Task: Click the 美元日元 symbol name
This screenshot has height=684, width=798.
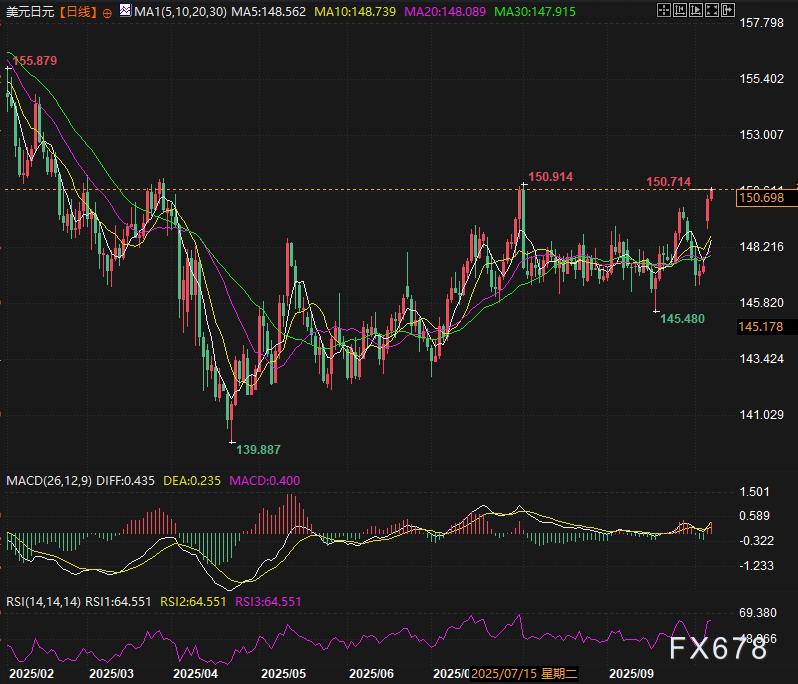Action: coord(28,12)
